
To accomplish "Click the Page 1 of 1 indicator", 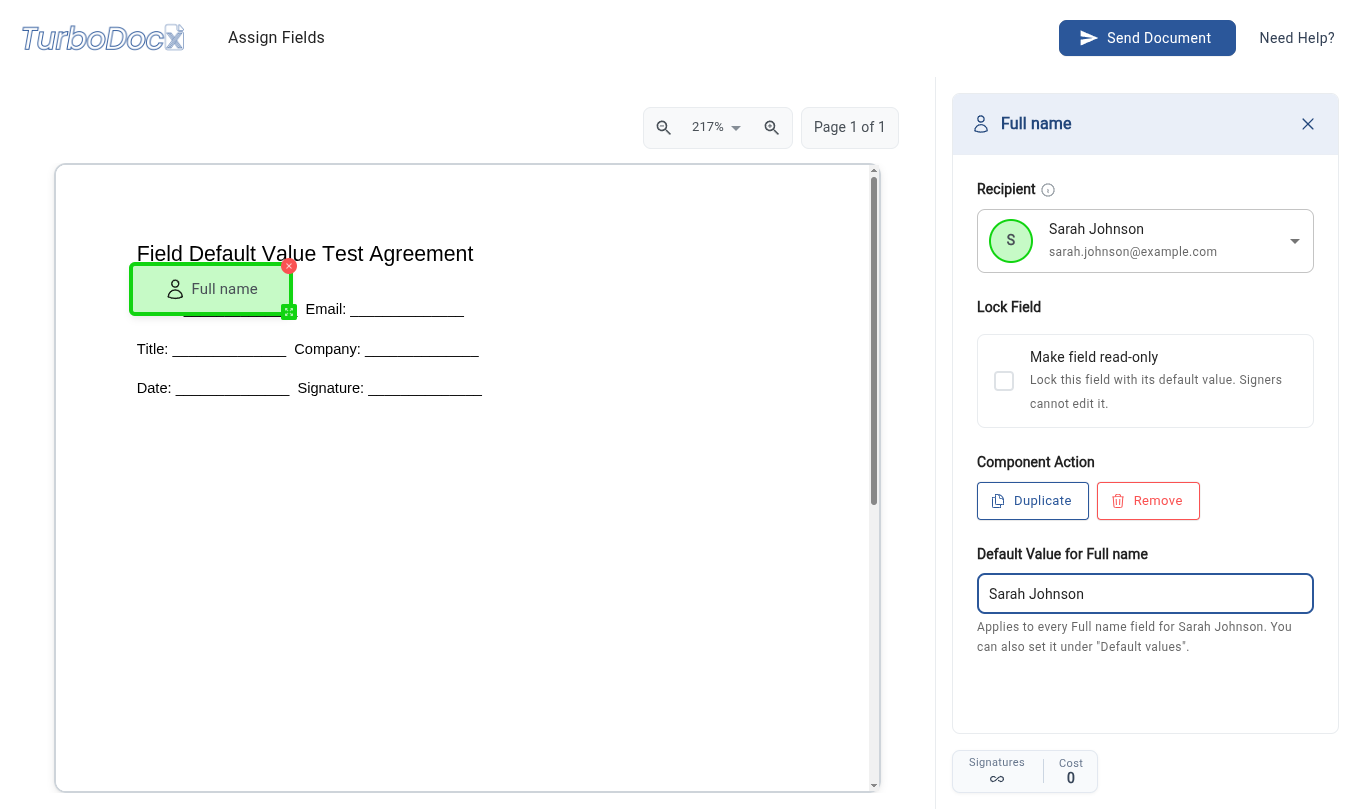I will point(850,128).
